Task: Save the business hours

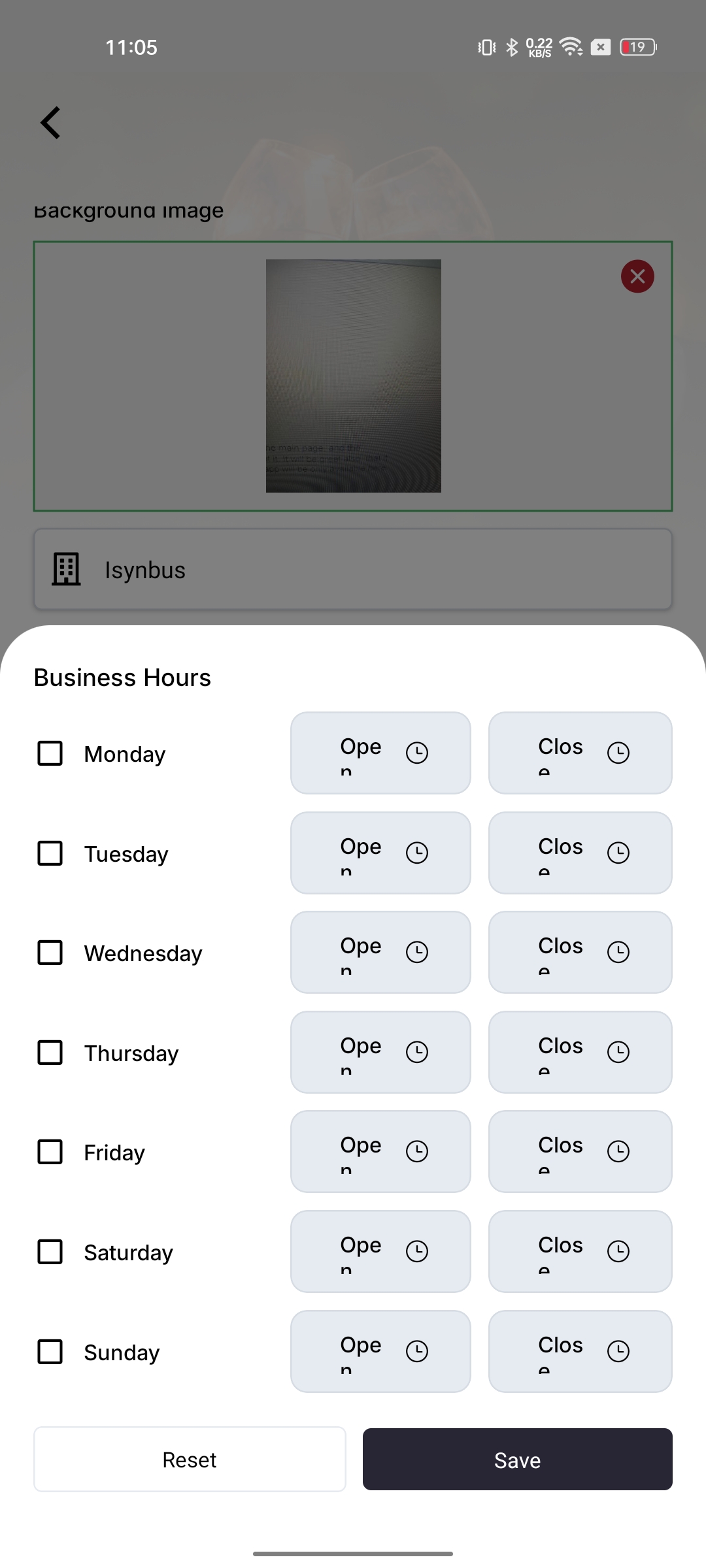Action: pos(517,1460)
